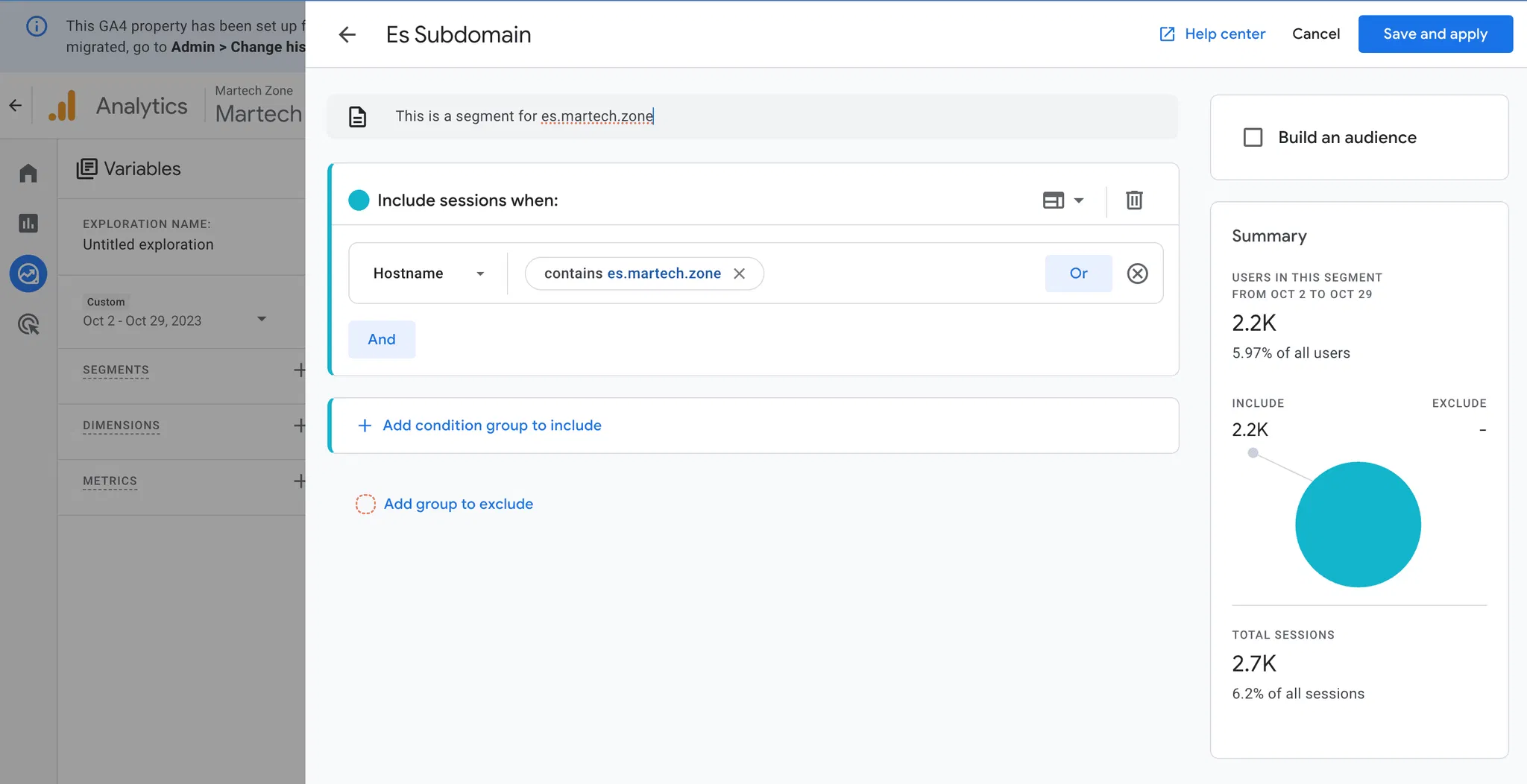The image size is (1527, 784).
Task: Open Reports bar chart icon in sidebar
Action: (28, 223)
